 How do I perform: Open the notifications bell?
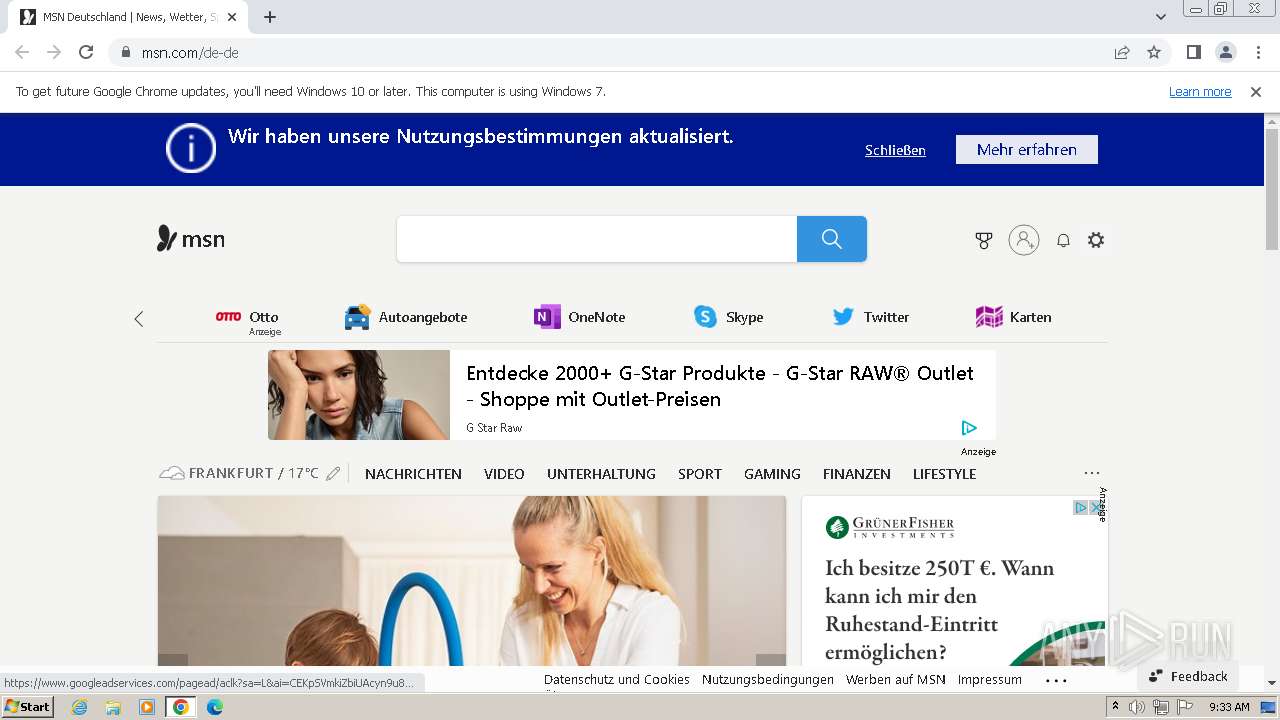tap(1063, 240)
